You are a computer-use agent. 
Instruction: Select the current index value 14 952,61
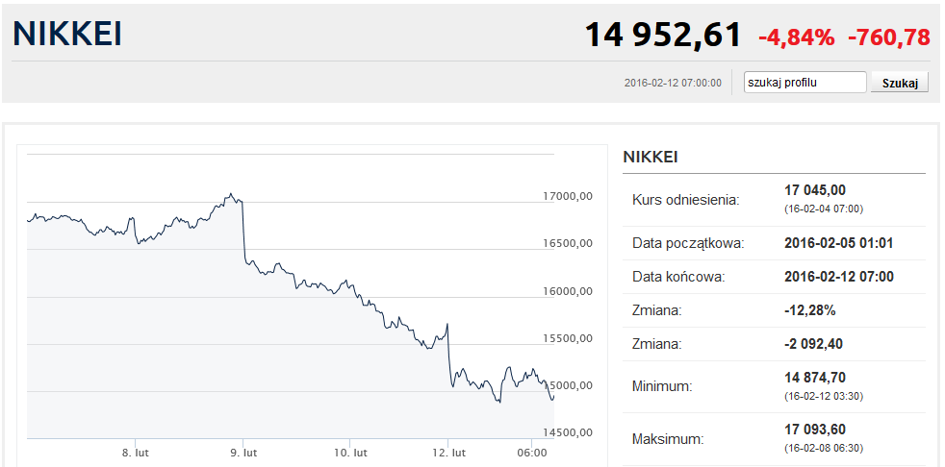click(x=663, y=36)
